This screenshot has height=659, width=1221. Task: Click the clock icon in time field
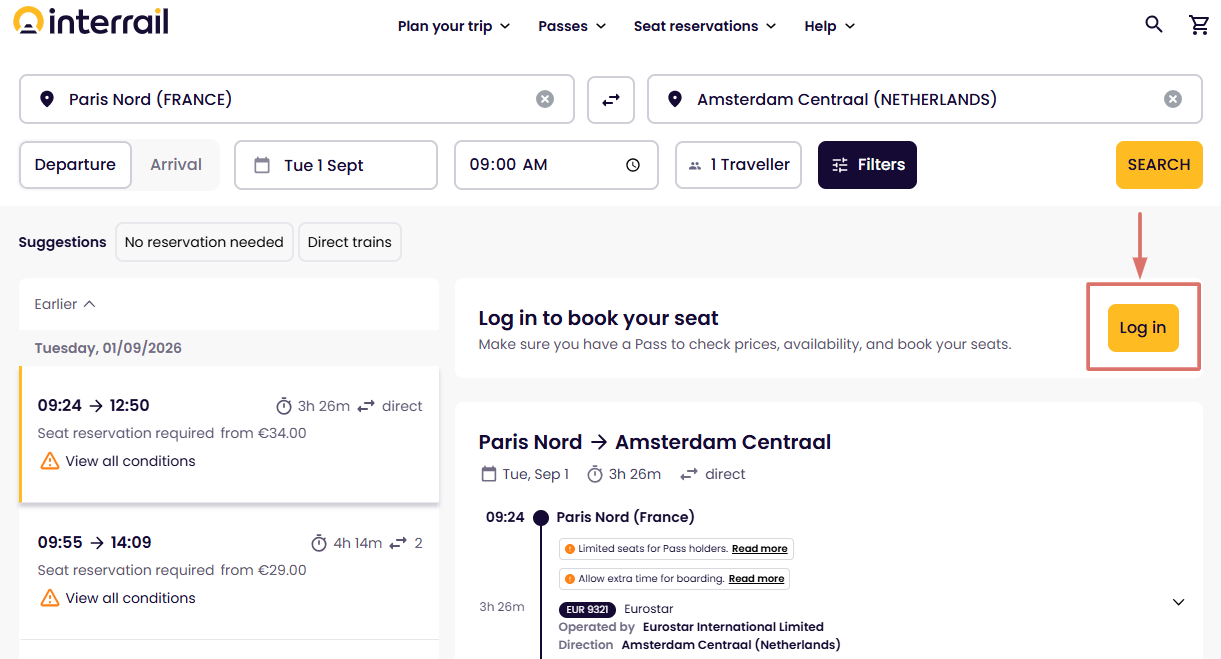[633, 165]
